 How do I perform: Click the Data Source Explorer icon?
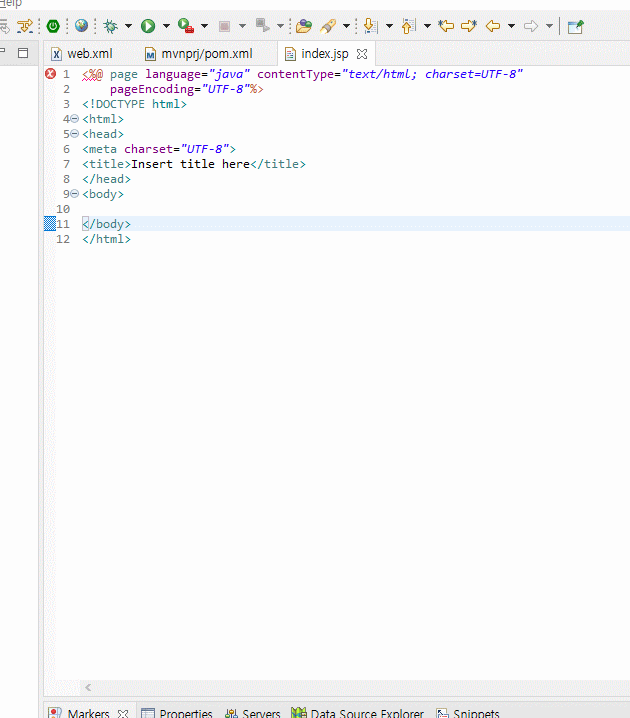click(x=299, y=713)
